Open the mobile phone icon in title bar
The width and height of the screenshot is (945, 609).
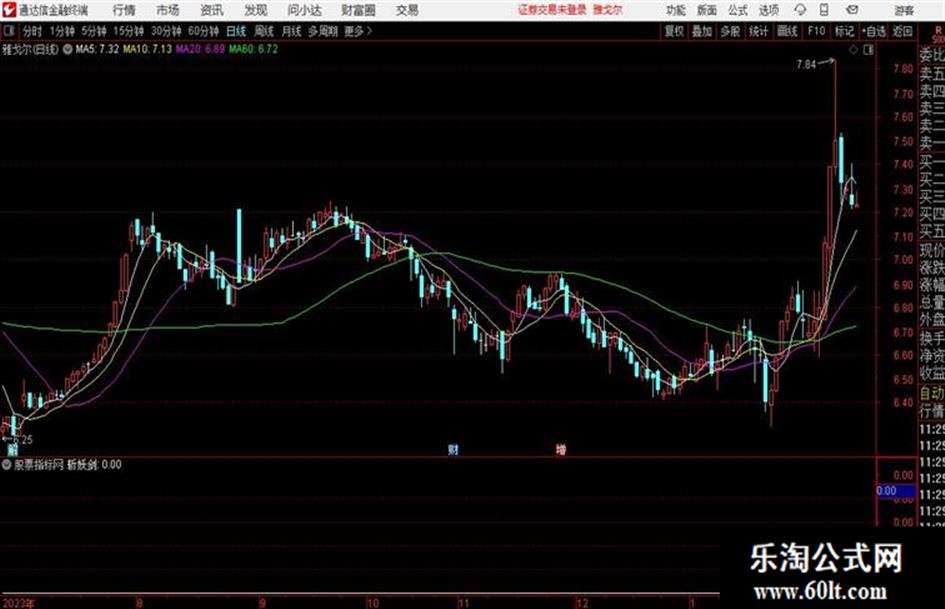tap(824, 10)
